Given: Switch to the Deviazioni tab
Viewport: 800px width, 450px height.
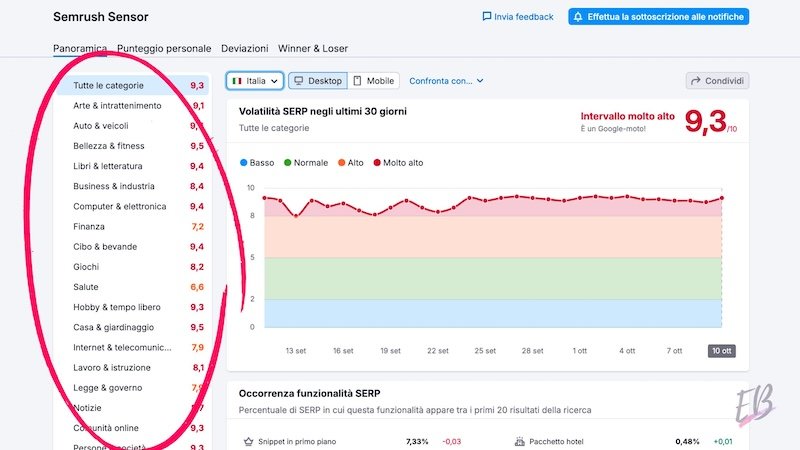Looking at the screenshot, I should point(244,48).
